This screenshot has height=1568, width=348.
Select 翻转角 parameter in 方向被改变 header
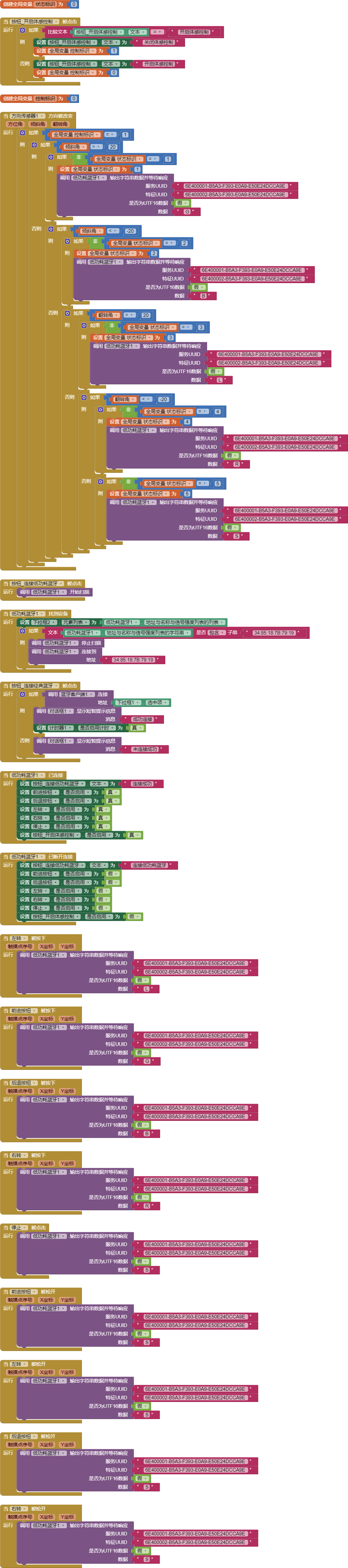pos(60,124)
